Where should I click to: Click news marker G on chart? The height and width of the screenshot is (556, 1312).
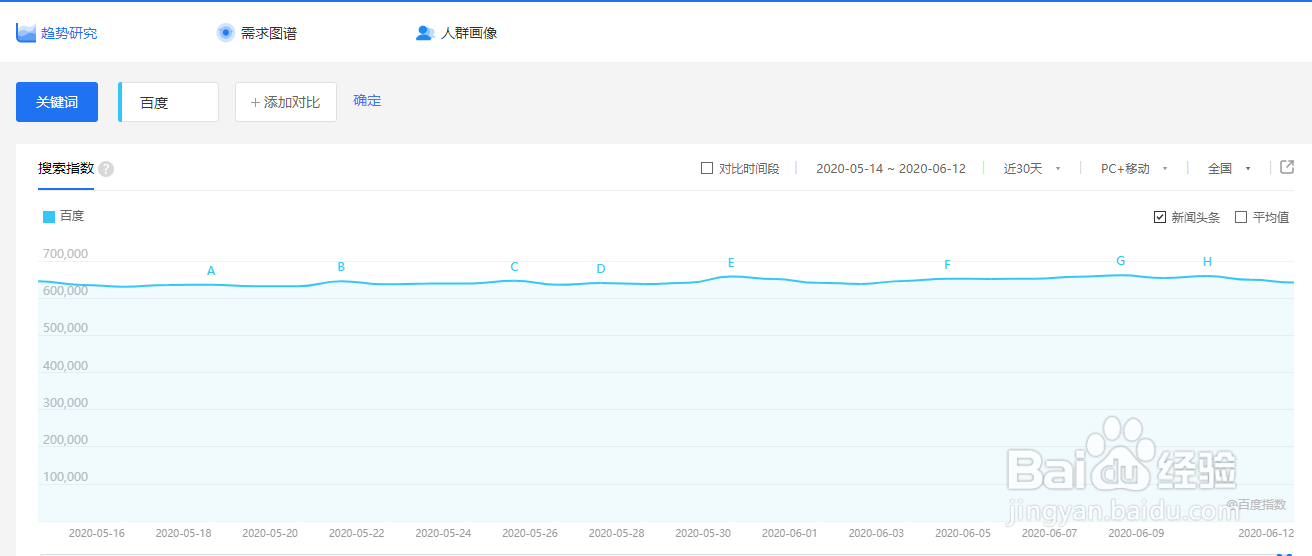[x=1120, y=261]
